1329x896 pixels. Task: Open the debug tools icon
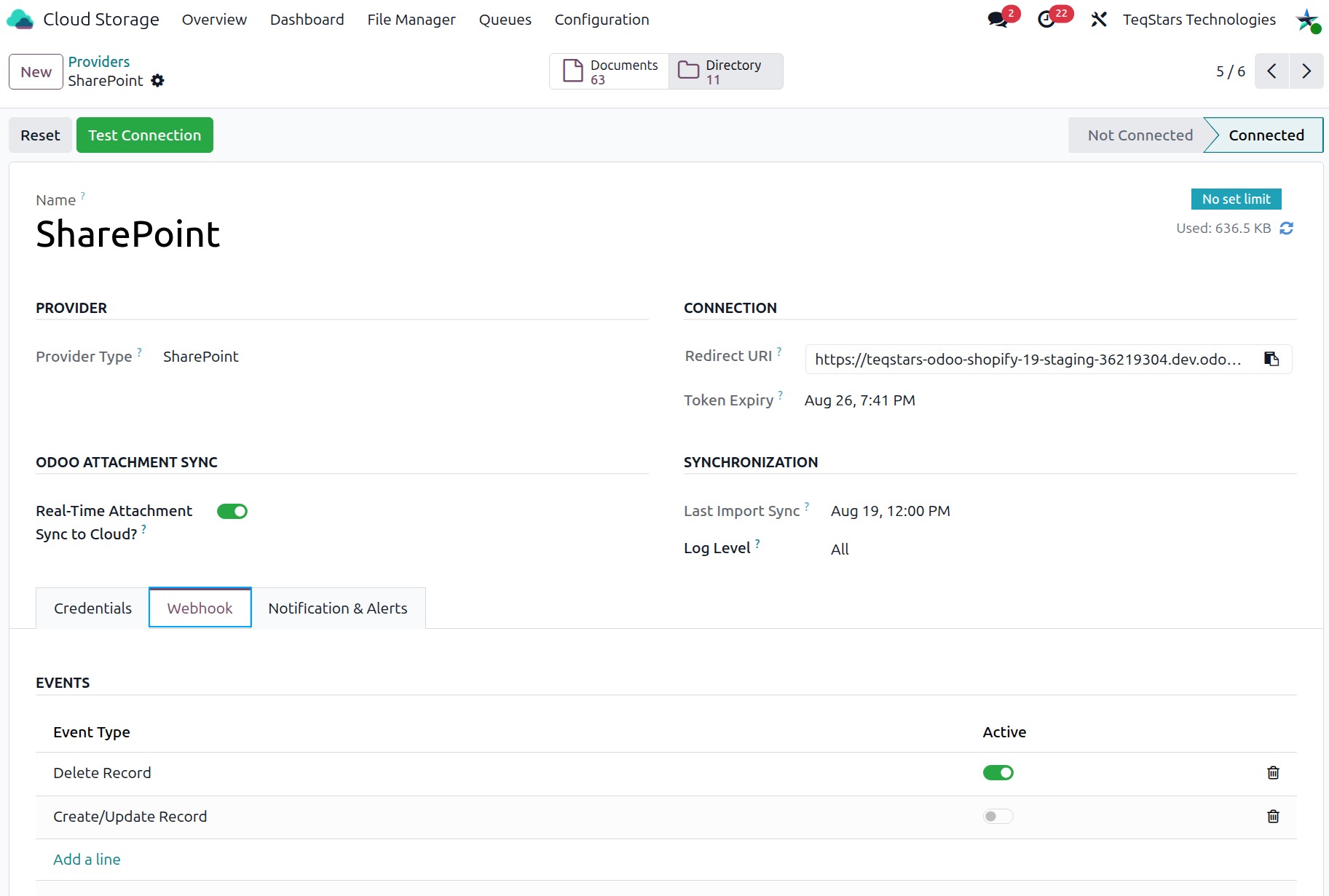click(x=1099, y=20)
